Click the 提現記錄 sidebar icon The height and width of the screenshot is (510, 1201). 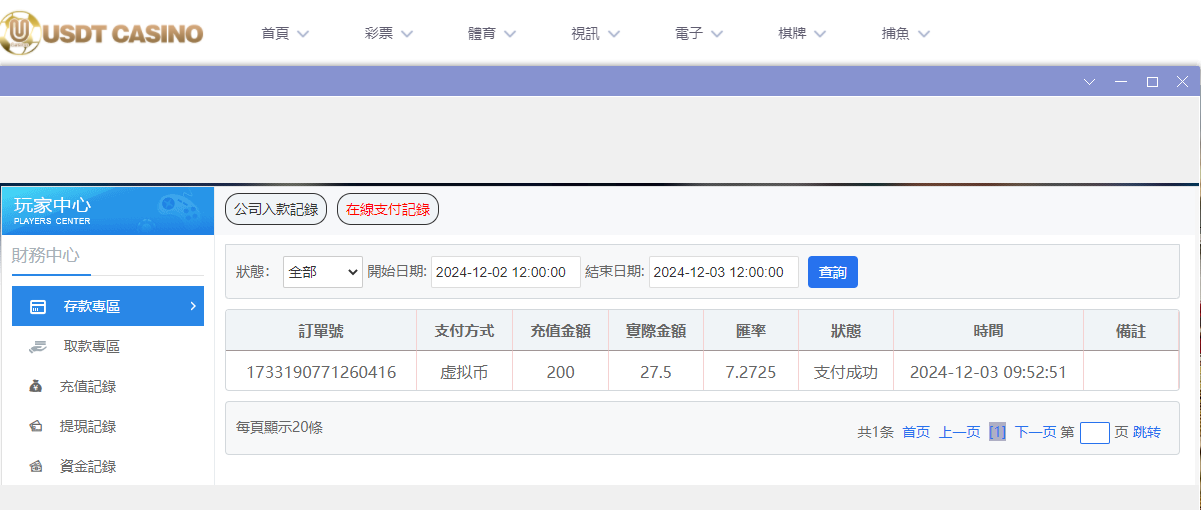[x=36, y=427]
